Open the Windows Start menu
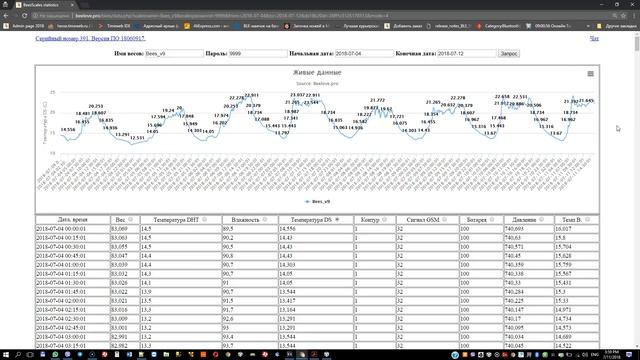This screenshot has height=360, width=640. [x=6, y=355]
